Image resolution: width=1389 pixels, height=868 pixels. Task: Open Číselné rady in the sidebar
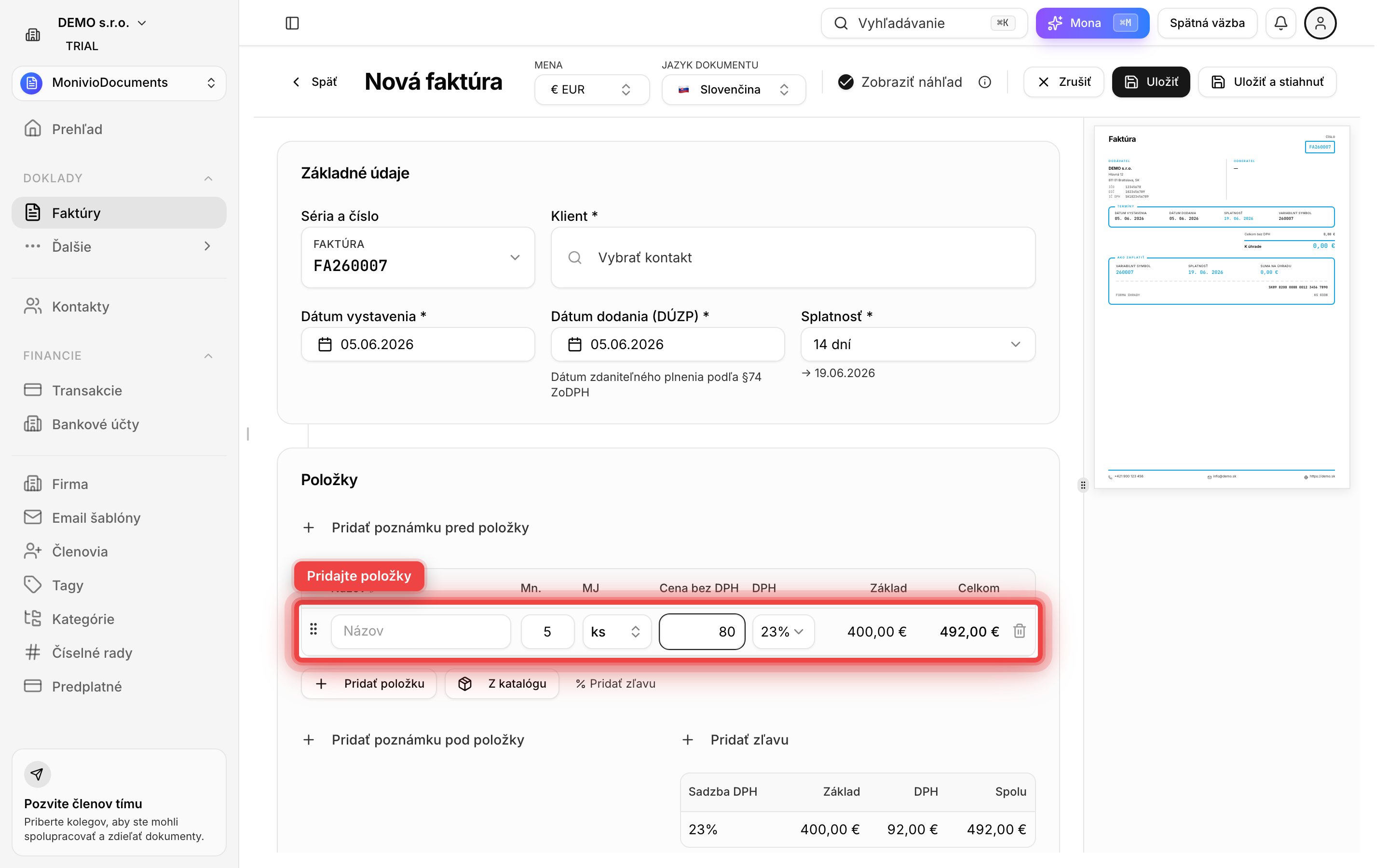click(119, 653)
